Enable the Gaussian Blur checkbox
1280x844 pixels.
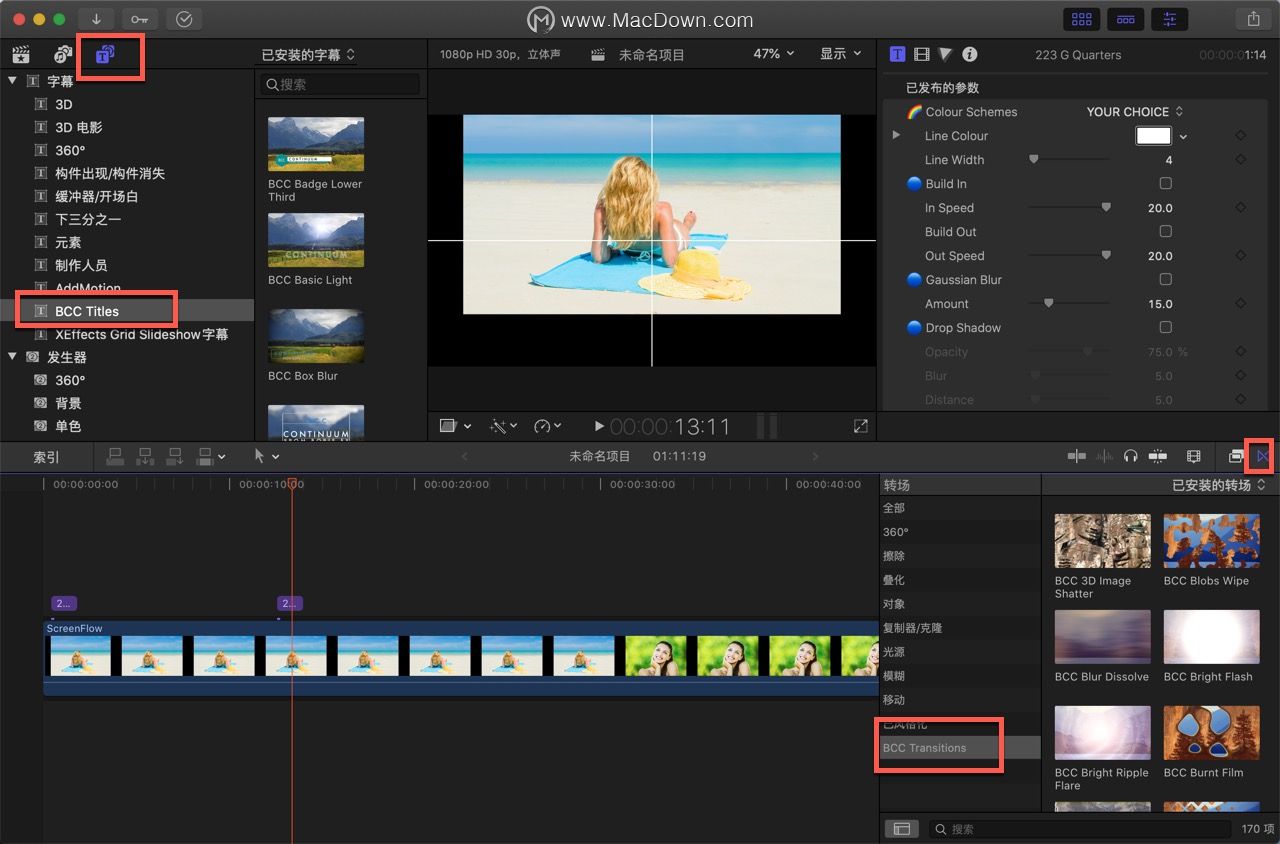[x=1165, y=280]
